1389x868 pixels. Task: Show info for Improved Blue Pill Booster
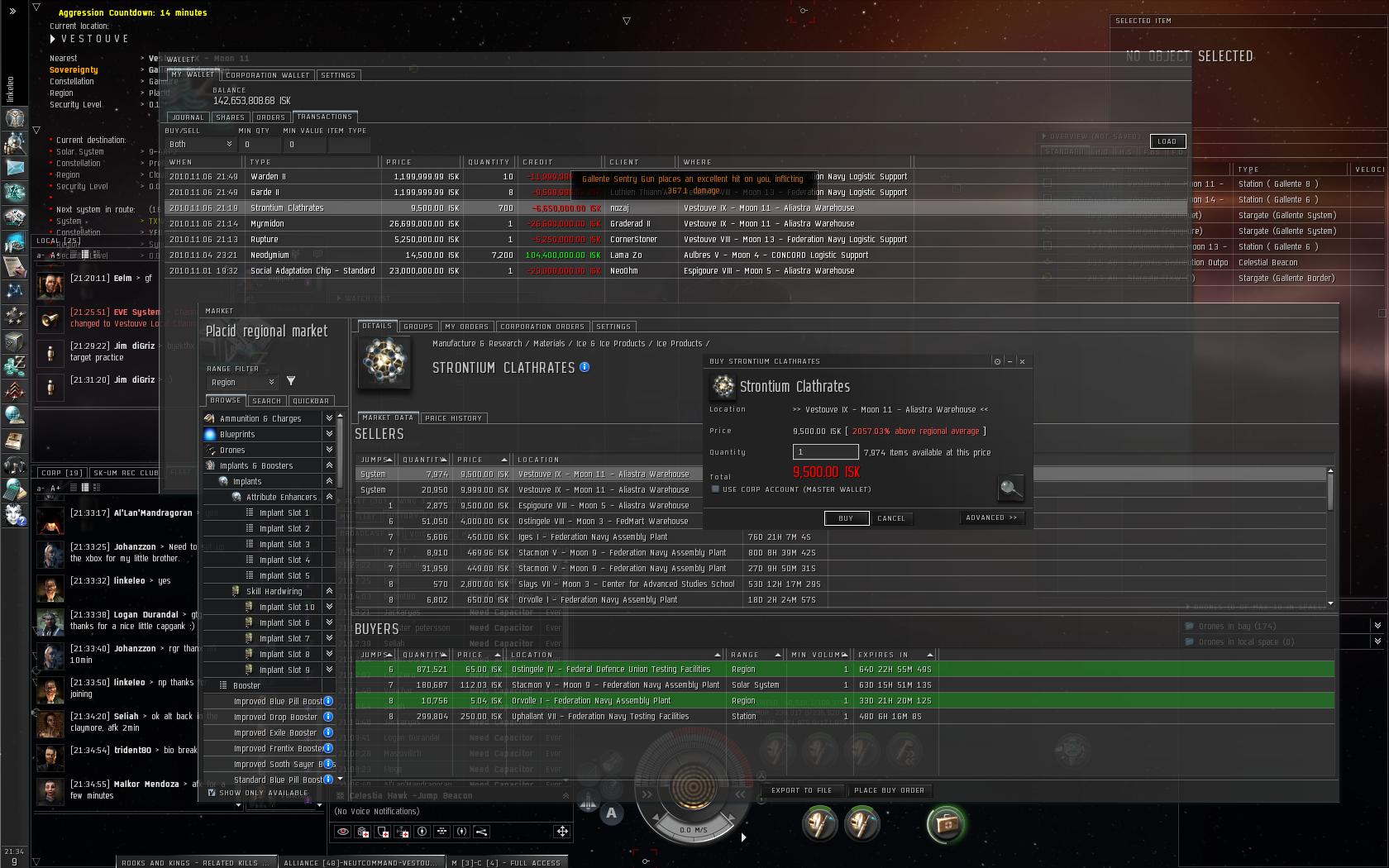328,701
